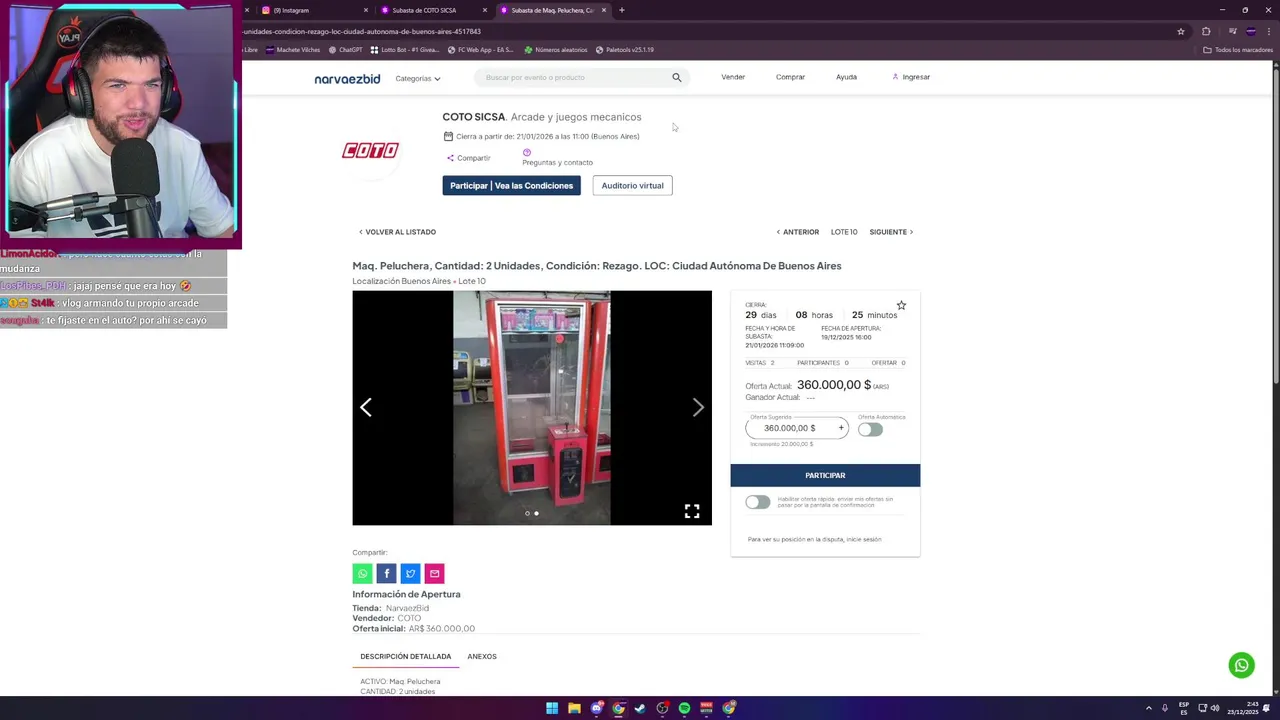Close the Instagram browser tab

[x=366, y=10]
